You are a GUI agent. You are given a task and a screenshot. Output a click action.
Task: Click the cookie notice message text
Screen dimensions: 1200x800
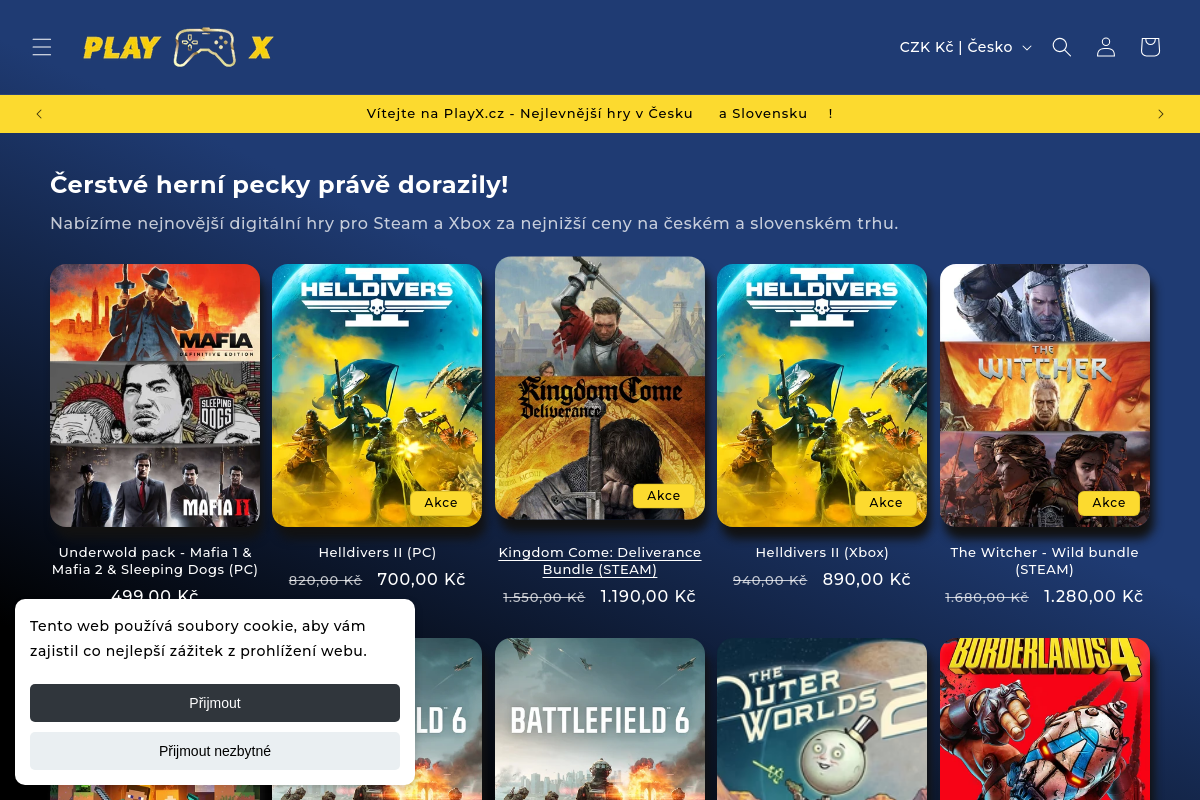[198, 638]
